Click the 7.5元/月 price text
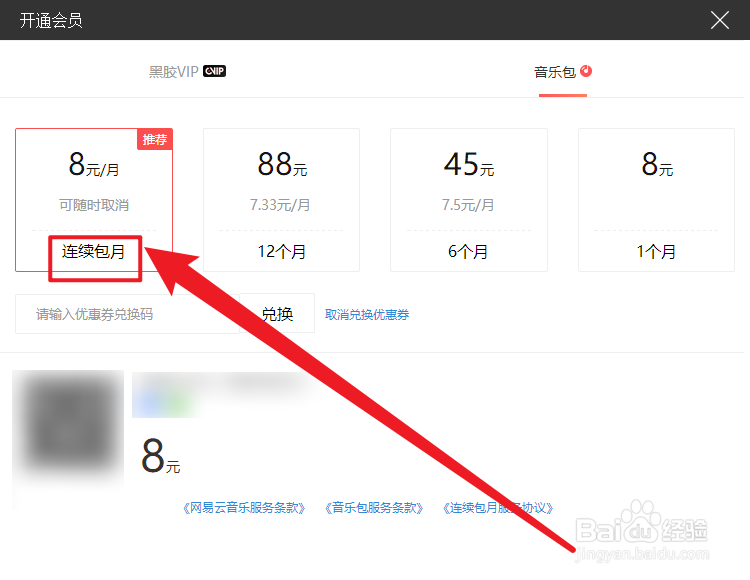 coord(468,205)
